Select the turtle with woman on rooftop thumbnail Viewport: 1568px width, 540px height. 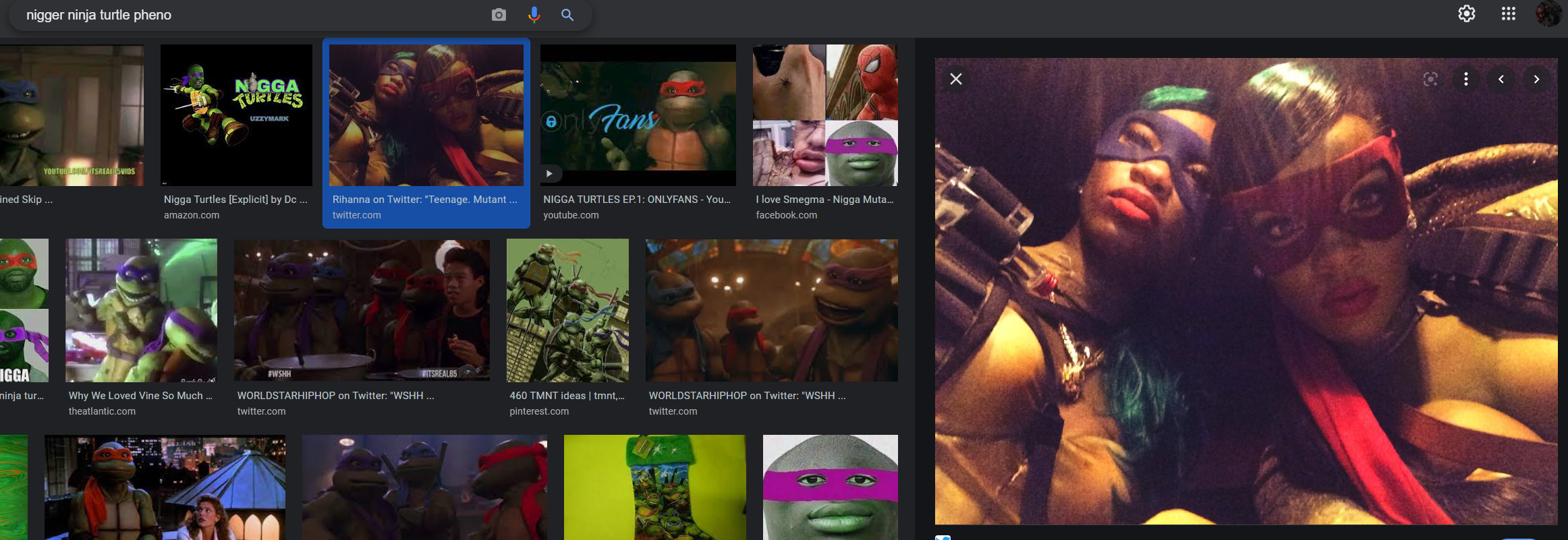click(x=165, y=487)
